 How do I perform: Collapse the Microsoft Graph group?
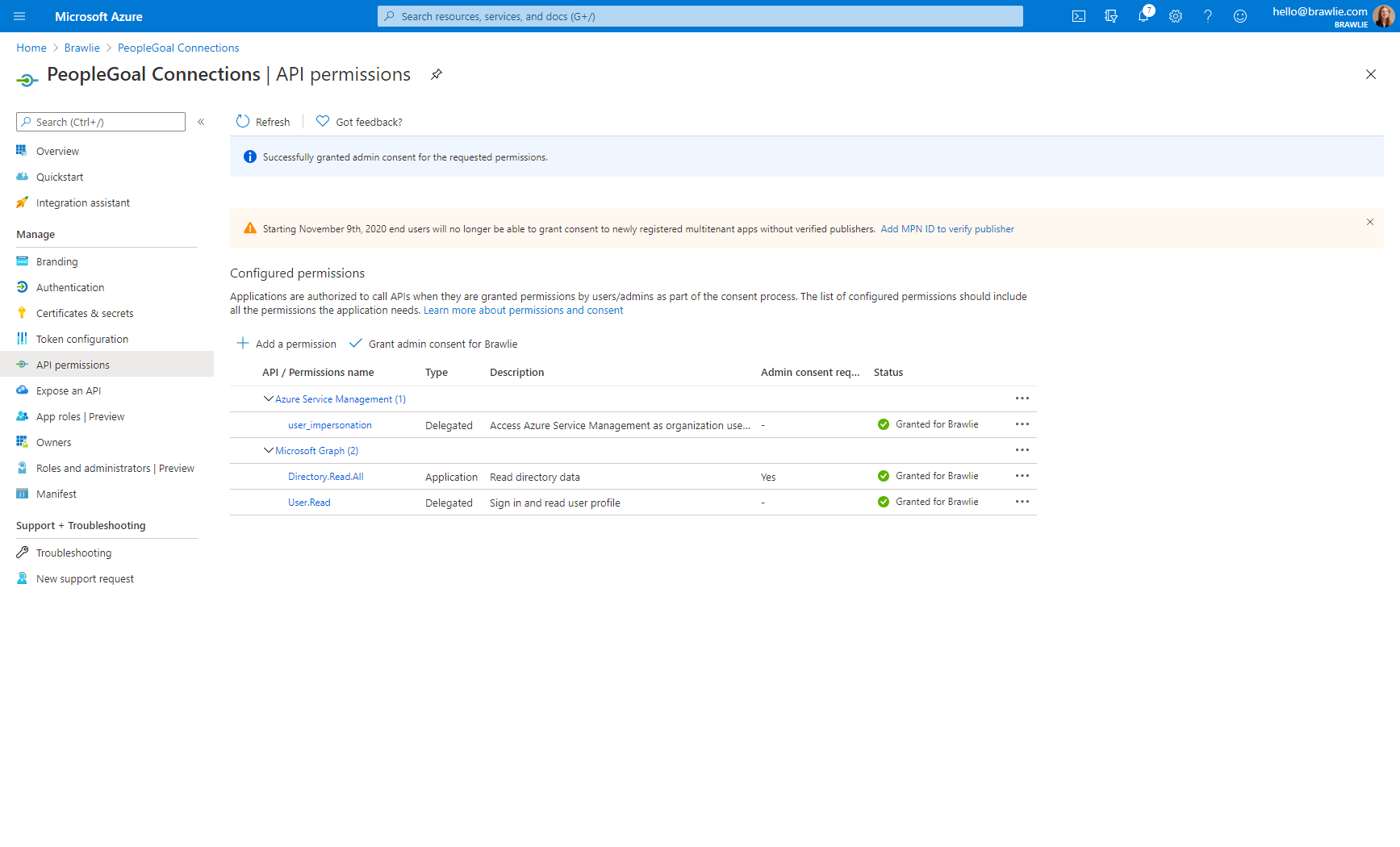268,450
